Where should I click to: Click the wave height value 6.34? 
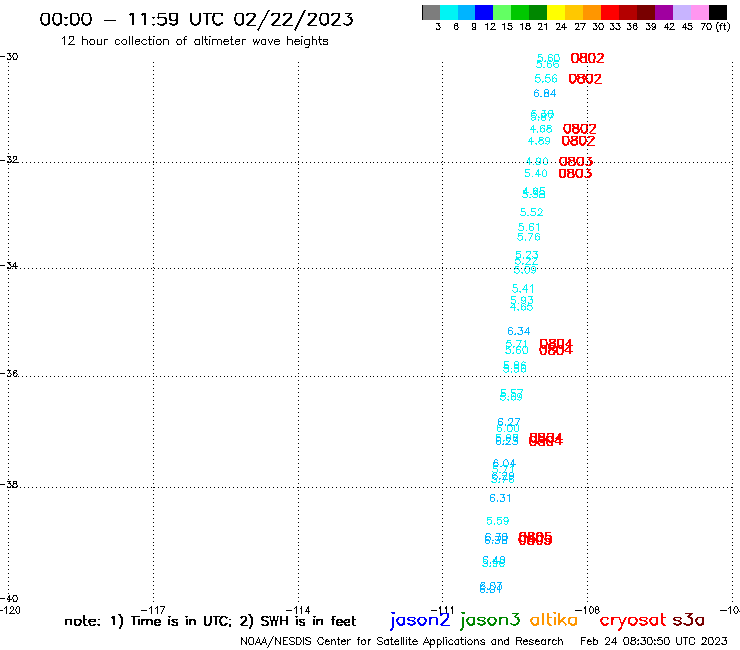pos(519,331)
